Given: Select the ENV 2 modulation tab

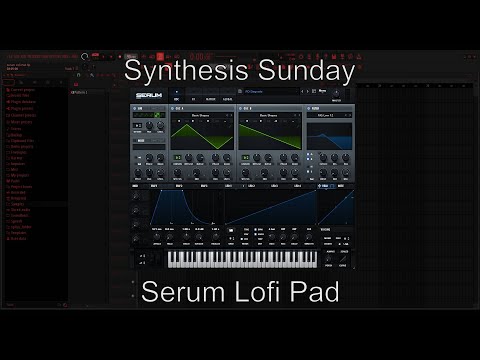Looking at the screenshot, I should (179, 186).
